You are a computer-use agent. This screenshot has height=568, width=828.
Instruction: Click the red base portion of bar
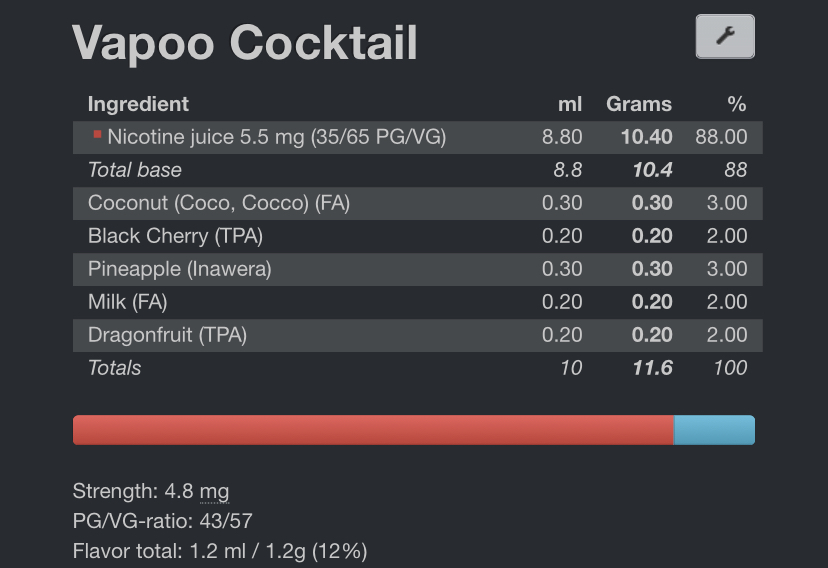coord(373,430)
